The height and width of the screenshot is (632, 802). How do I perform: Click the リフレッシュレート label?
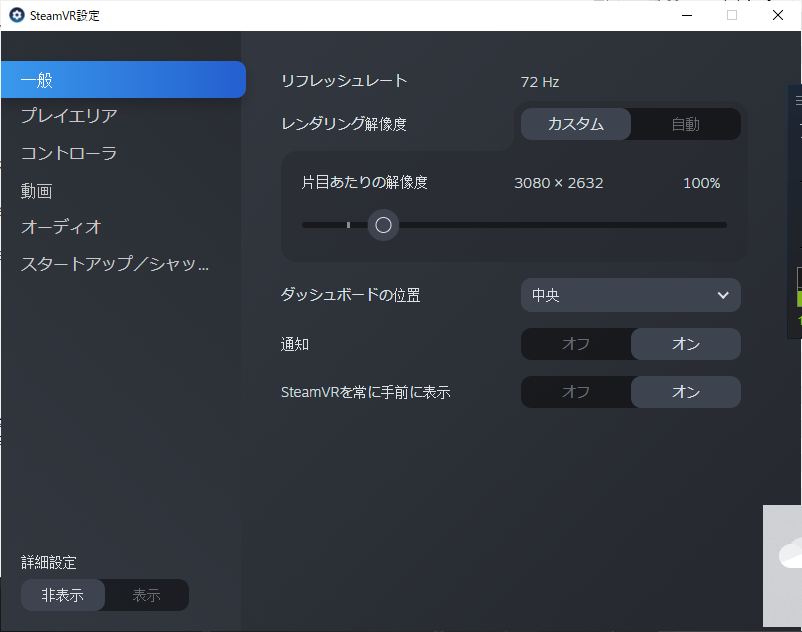[344, 81]
